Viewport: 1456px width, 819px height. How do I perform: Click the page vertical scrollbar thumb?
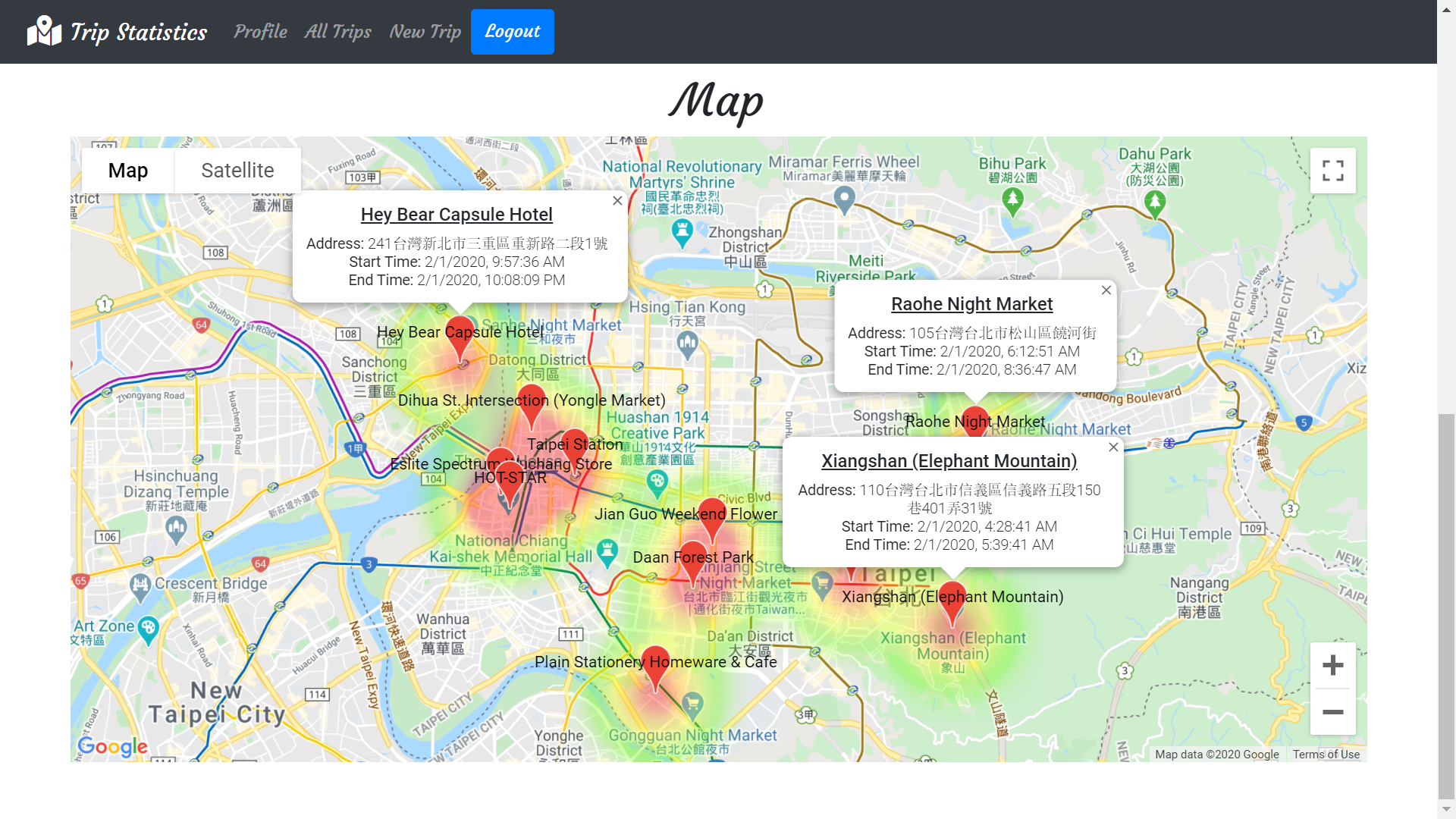(x=1447, y=607)
